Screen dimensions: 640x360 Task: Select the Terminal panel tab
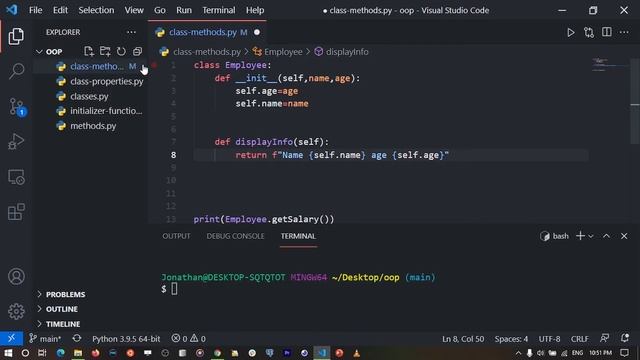(298, 236)
